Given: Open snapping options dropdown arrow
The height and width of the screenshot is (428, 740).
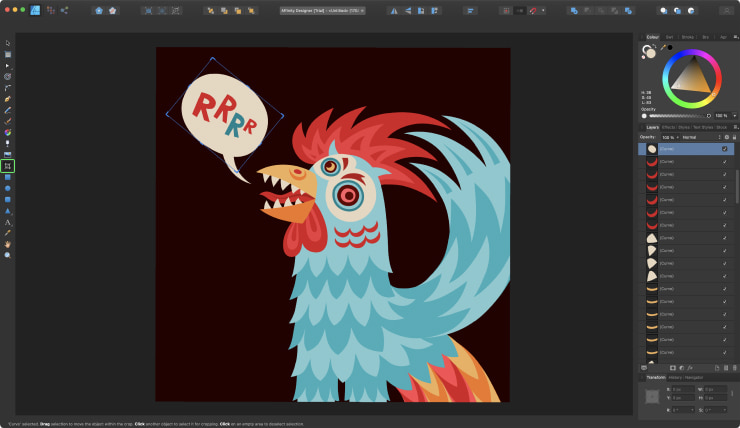Looking at the screenshot, I should [x=543, y=10].
